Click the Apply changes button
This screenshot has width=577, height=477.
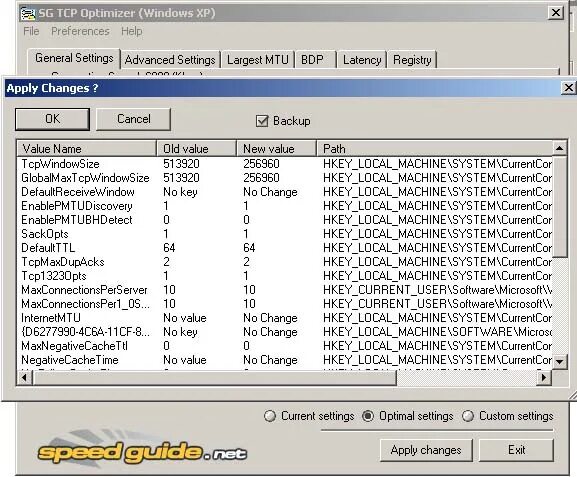tap(426, 450)
